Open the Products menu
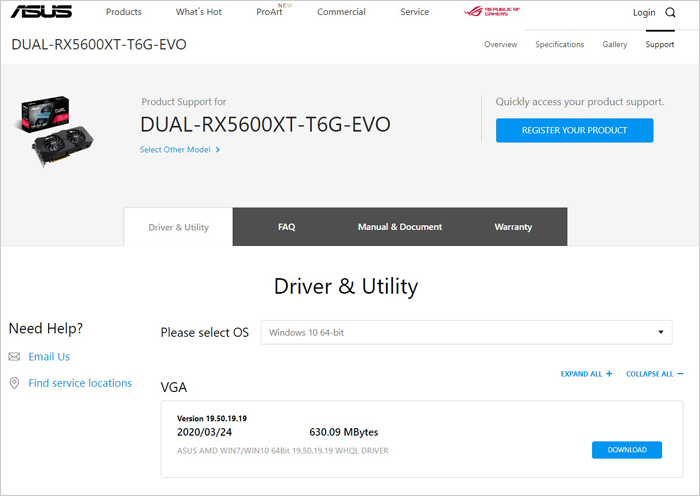This screenshot has width=700, height=496. tap(124, 12)
